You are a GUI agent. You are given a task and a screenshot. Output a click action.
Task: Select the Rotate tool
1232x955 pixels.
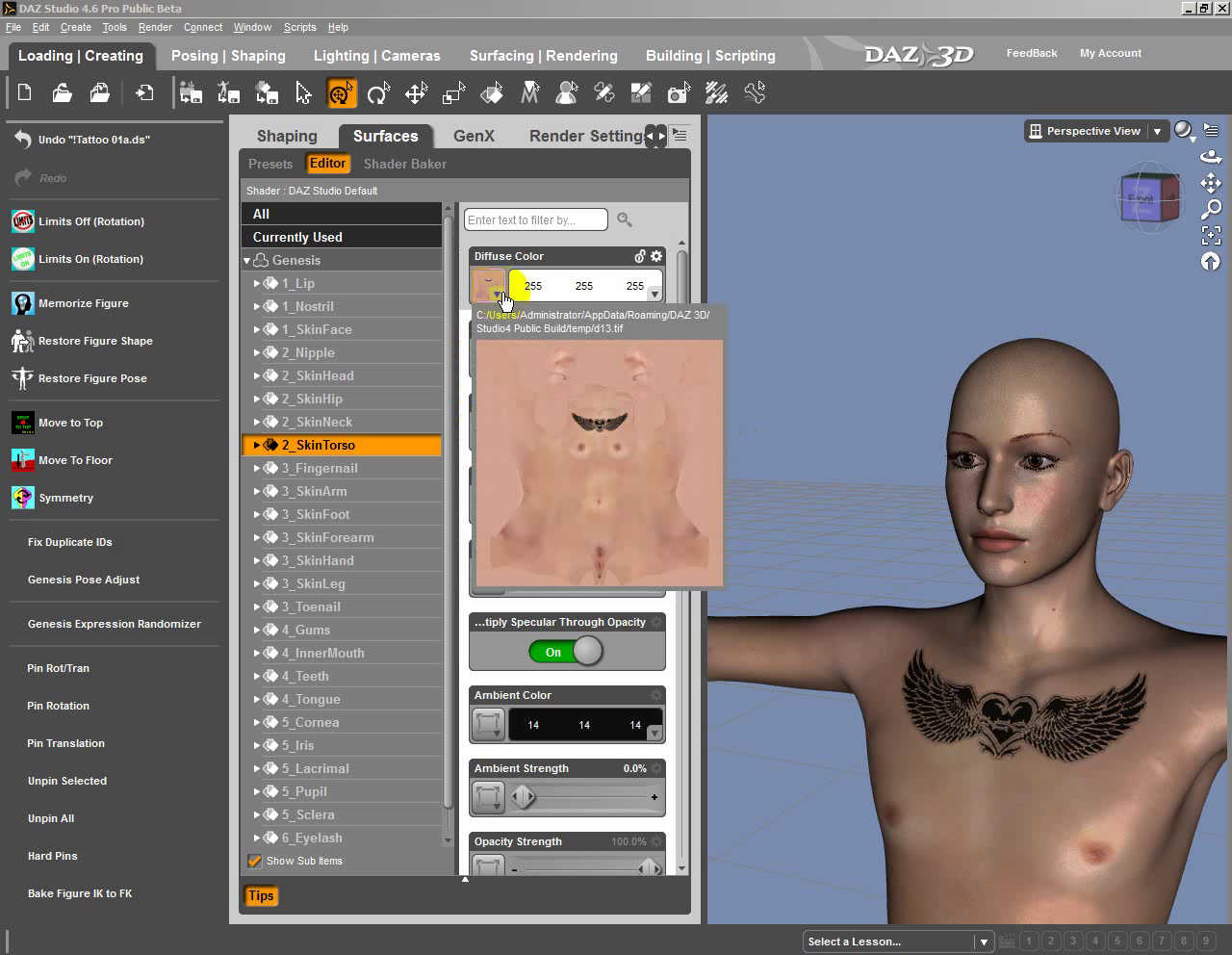[378, 92]
